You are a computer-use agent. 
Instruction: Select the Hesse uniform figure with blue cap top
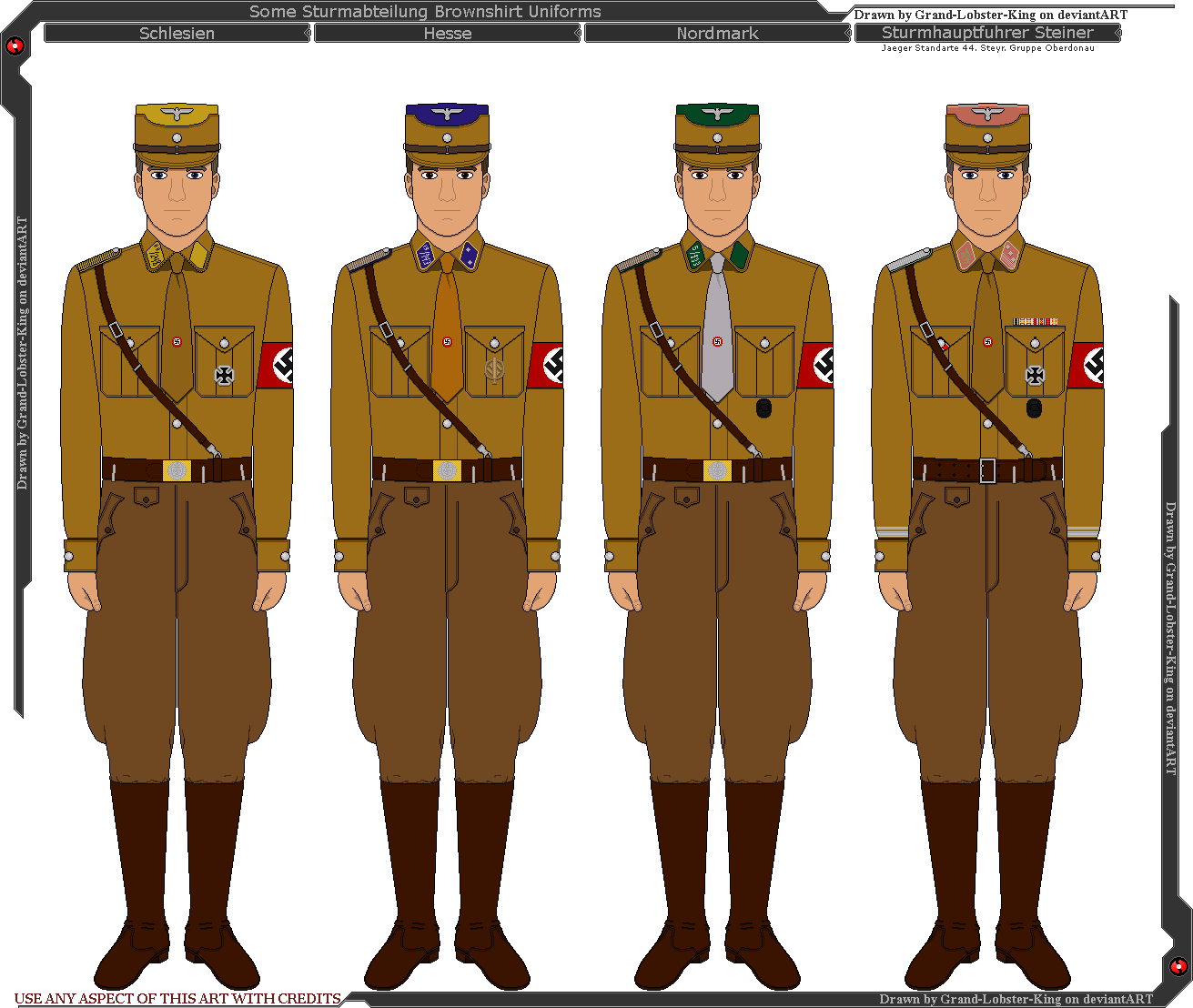447,546
